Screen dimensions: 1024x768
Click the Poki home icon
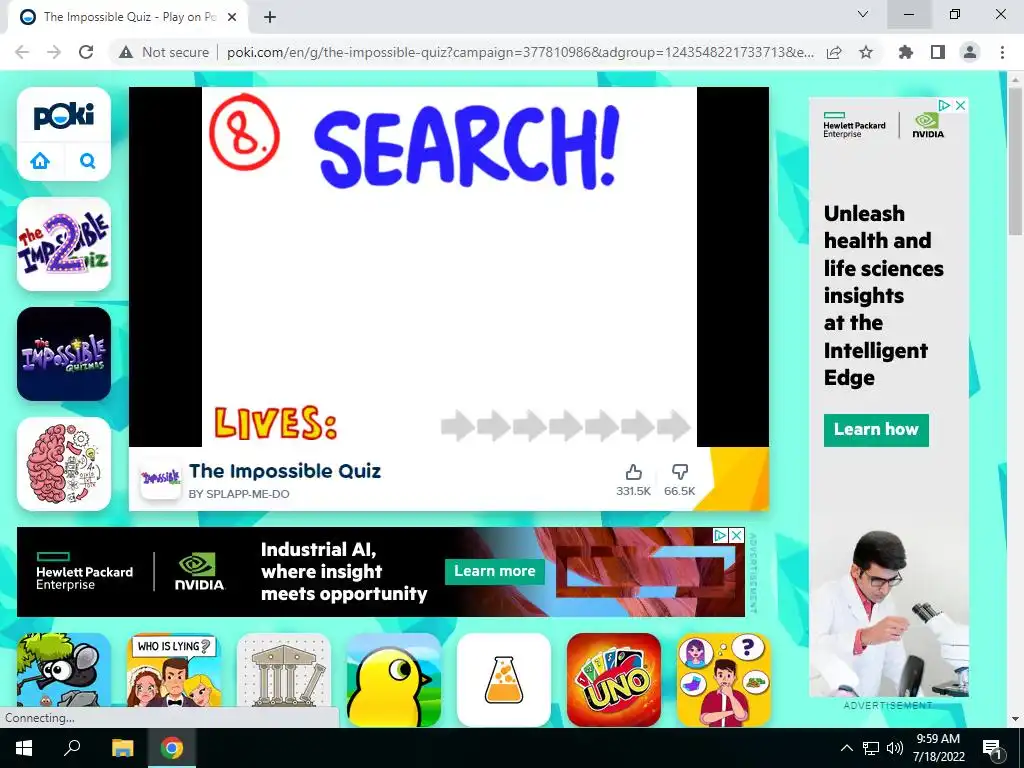click(40, 161)
